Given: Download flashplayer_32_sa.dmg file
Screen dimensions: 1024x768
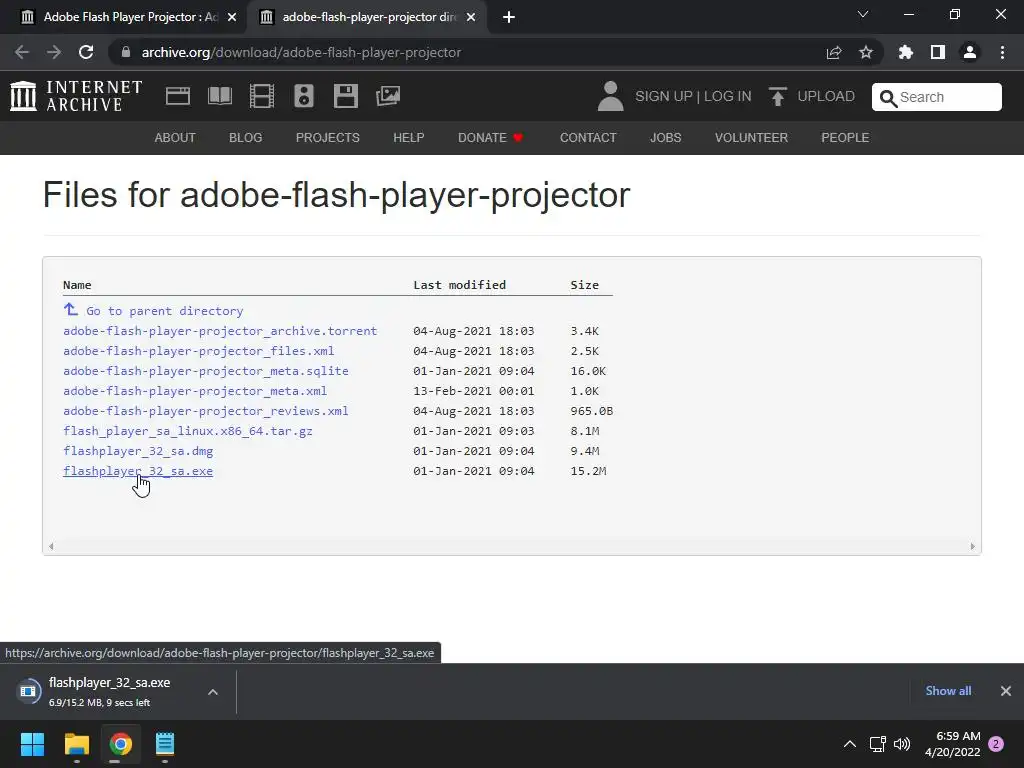Looking at the screenshot, I should [x=138, y=451].
